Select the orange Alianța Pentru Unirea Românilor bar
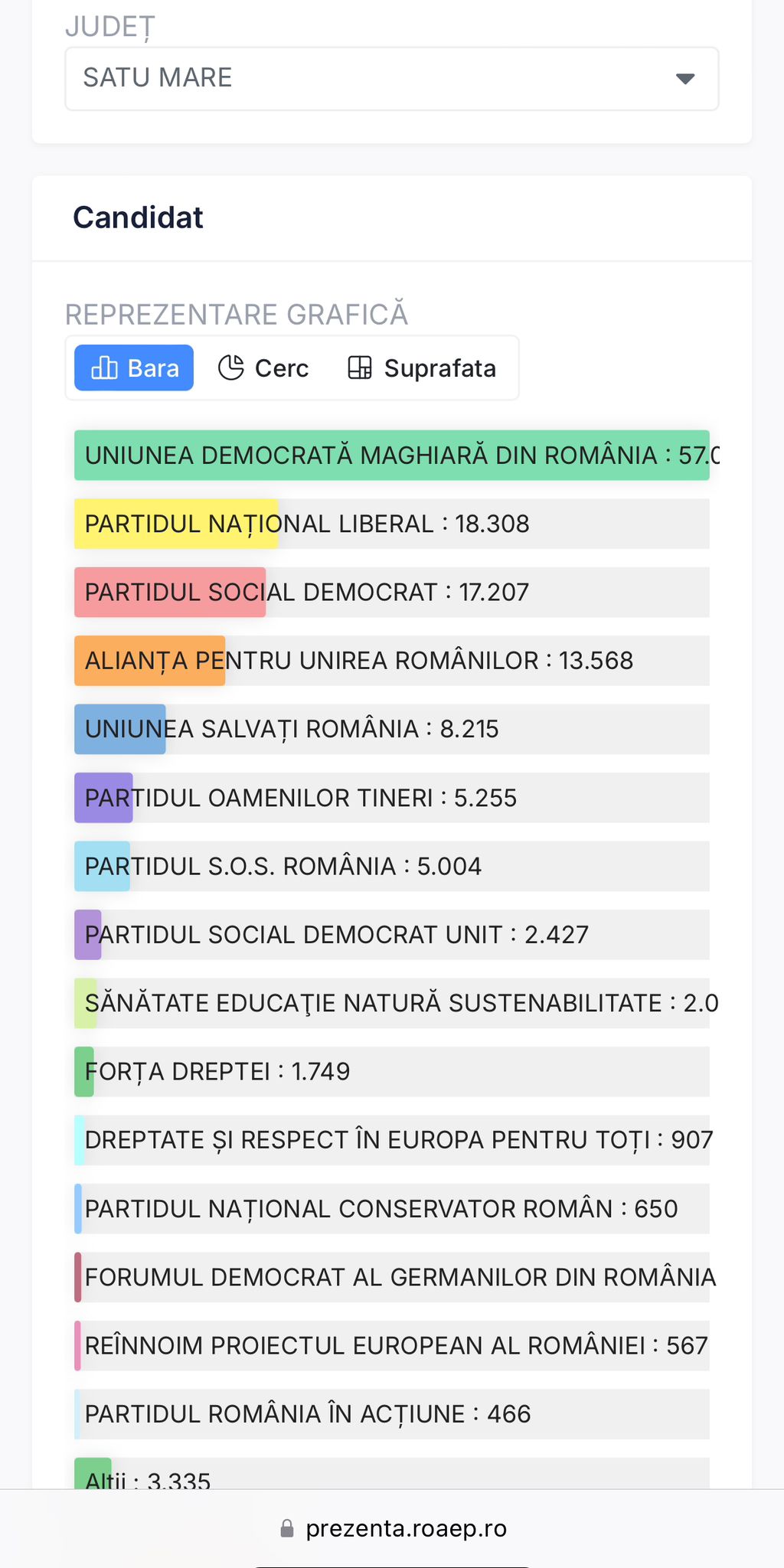784x1568 pixels. pos(149,661)
